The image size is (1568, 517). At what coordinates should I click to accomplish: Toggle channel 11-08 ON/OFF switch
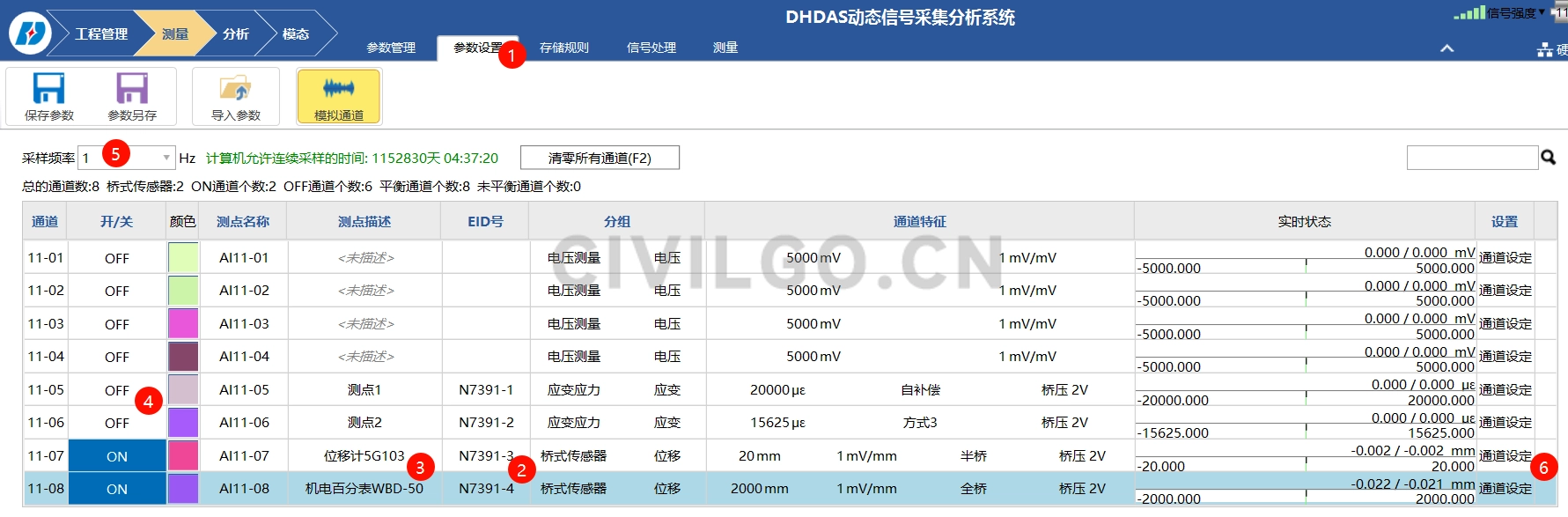coord(117,489)
